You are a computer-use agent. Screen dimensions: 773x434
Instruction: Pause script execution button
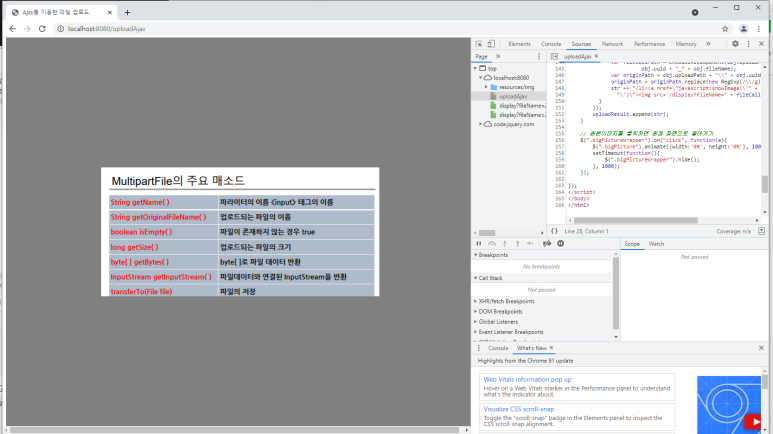point(479,244)
